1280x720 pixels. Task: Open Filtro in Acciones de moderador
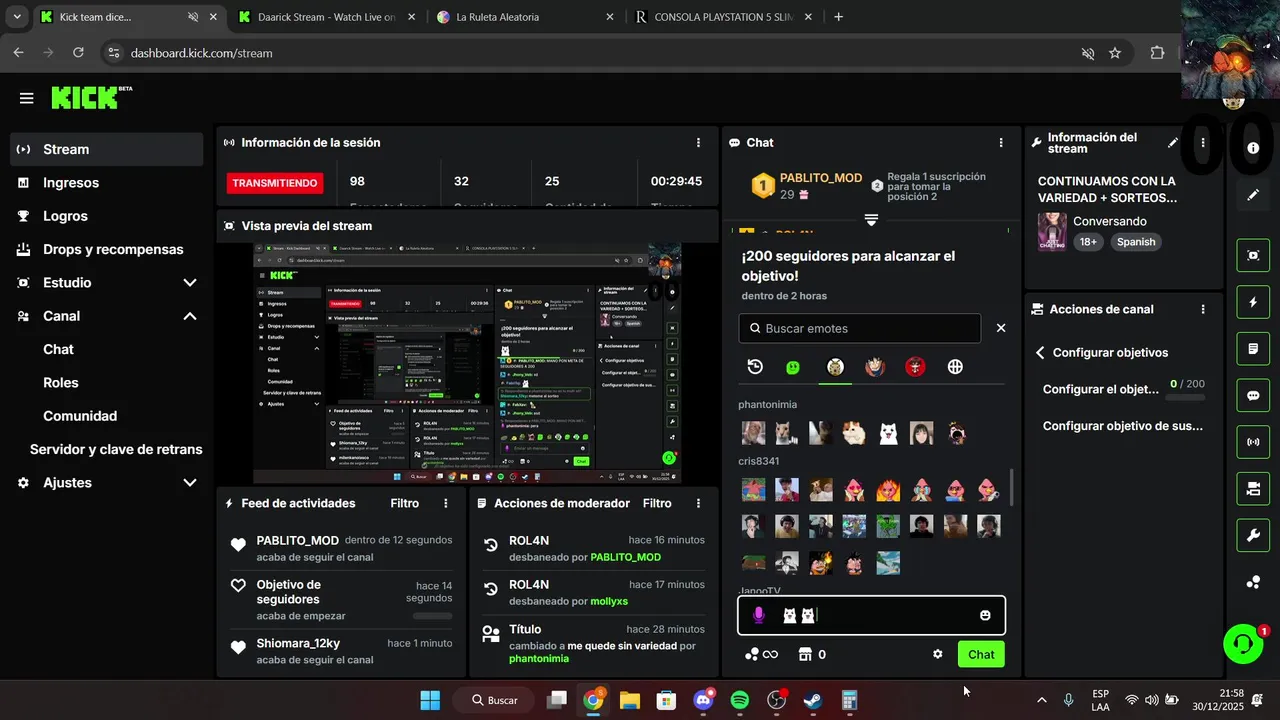[657, 503]
